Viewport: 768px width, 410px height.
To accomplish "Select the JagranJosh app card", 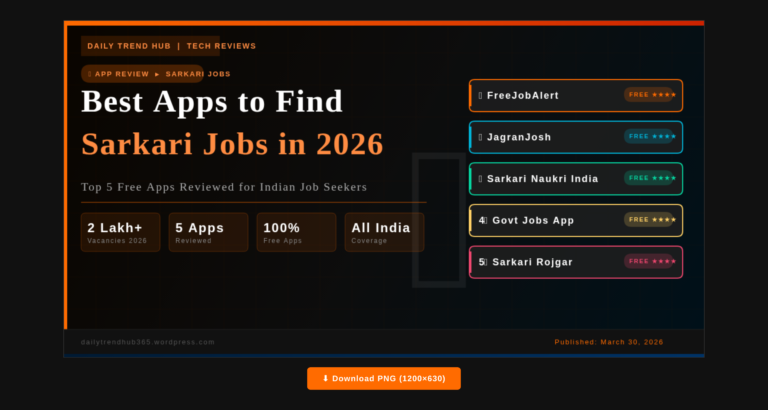I will [576, 137].
